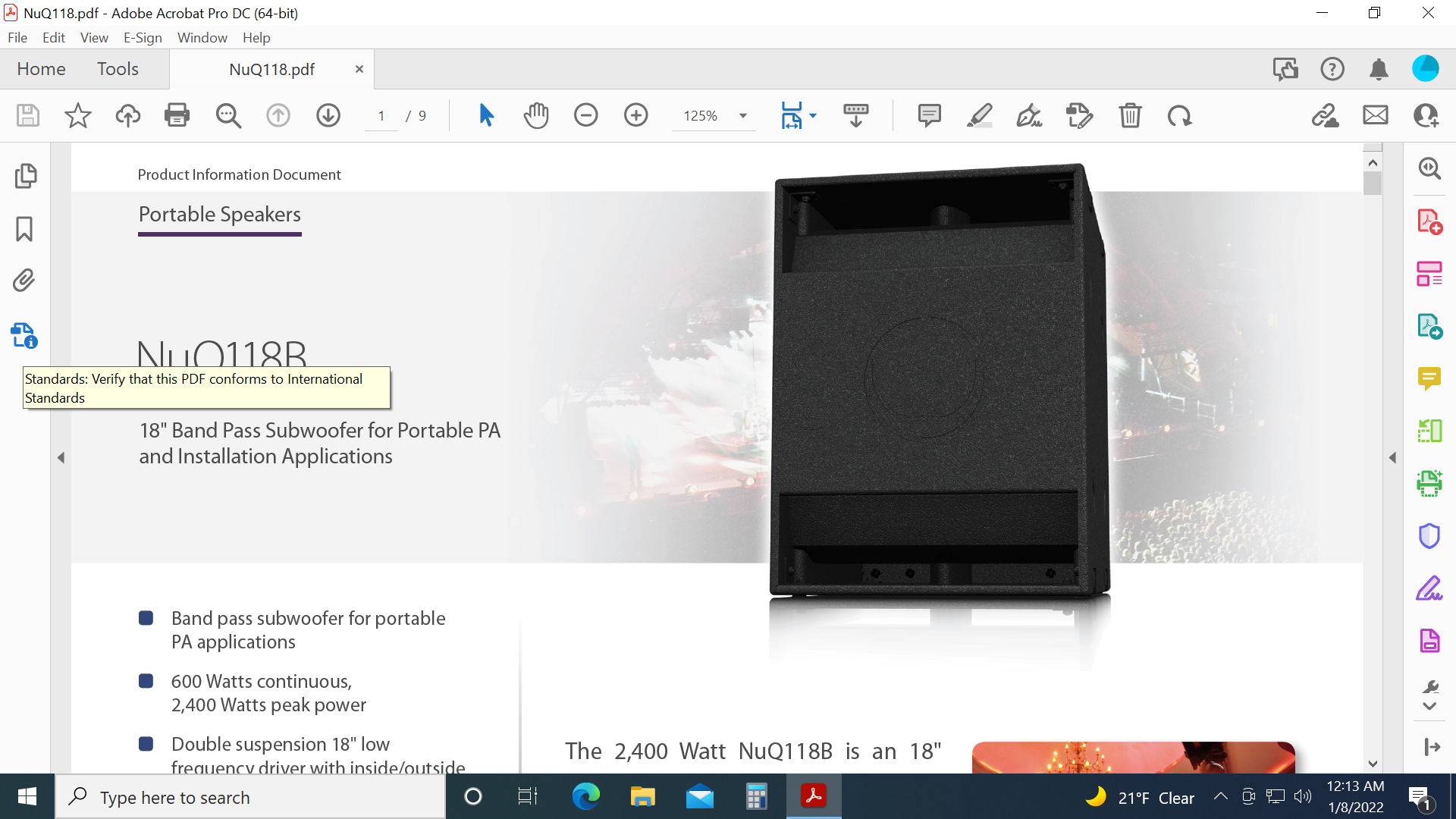Open the E-Sign menu
This screenshot has height=819, width=1456.
(142, 37)
